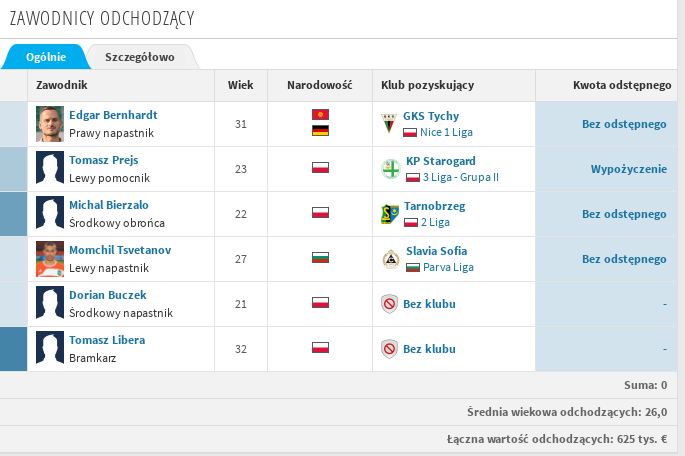The width and height of the screenshot is (685, 456).
Task: Click the Kwota odstępnego column header
Action: (621, 86)
